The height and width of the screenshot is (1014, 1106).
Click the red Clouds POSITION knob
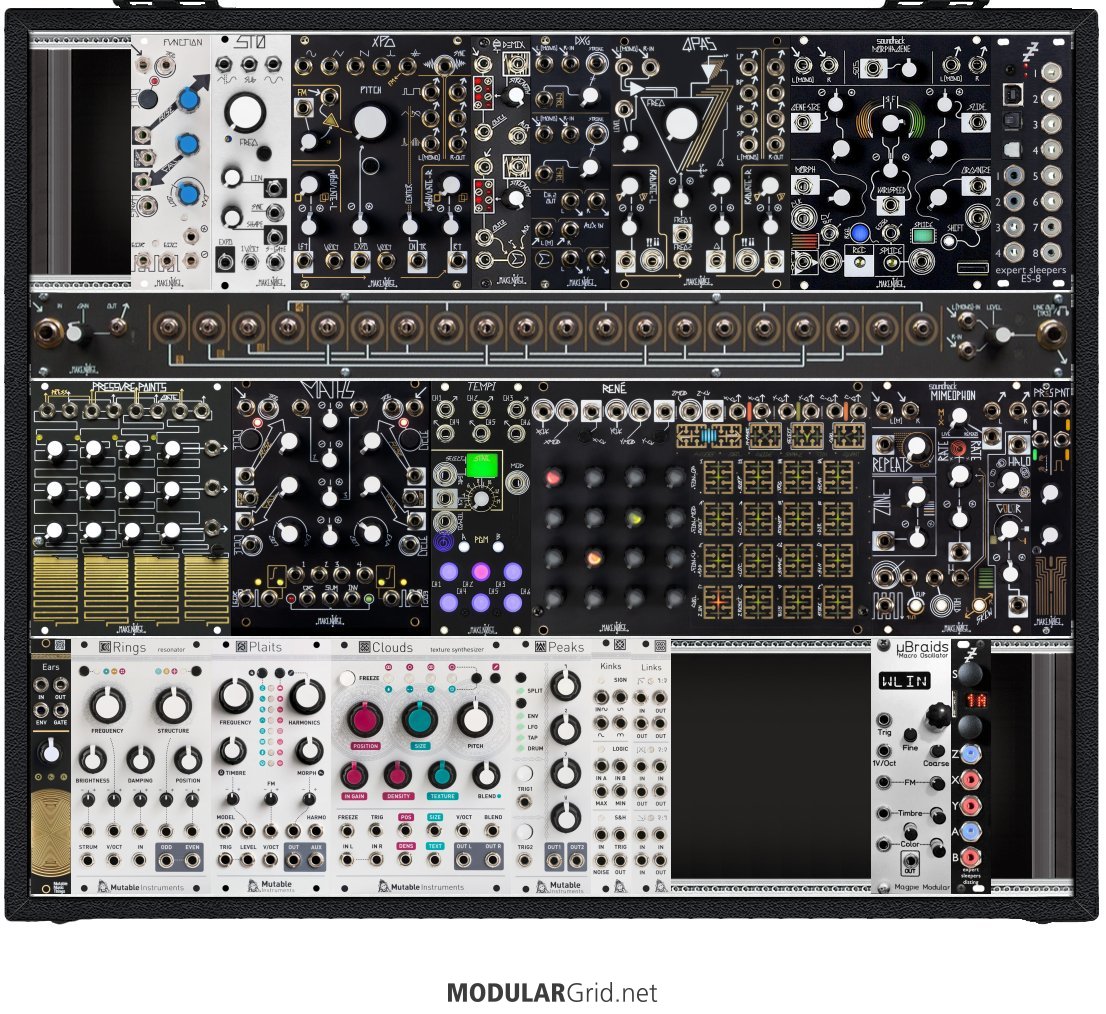click(365, 719)
